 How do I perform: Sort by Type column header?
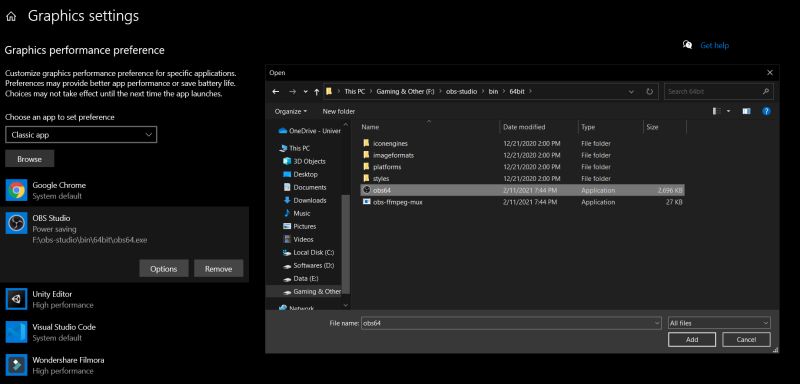(x=588, y=127)
